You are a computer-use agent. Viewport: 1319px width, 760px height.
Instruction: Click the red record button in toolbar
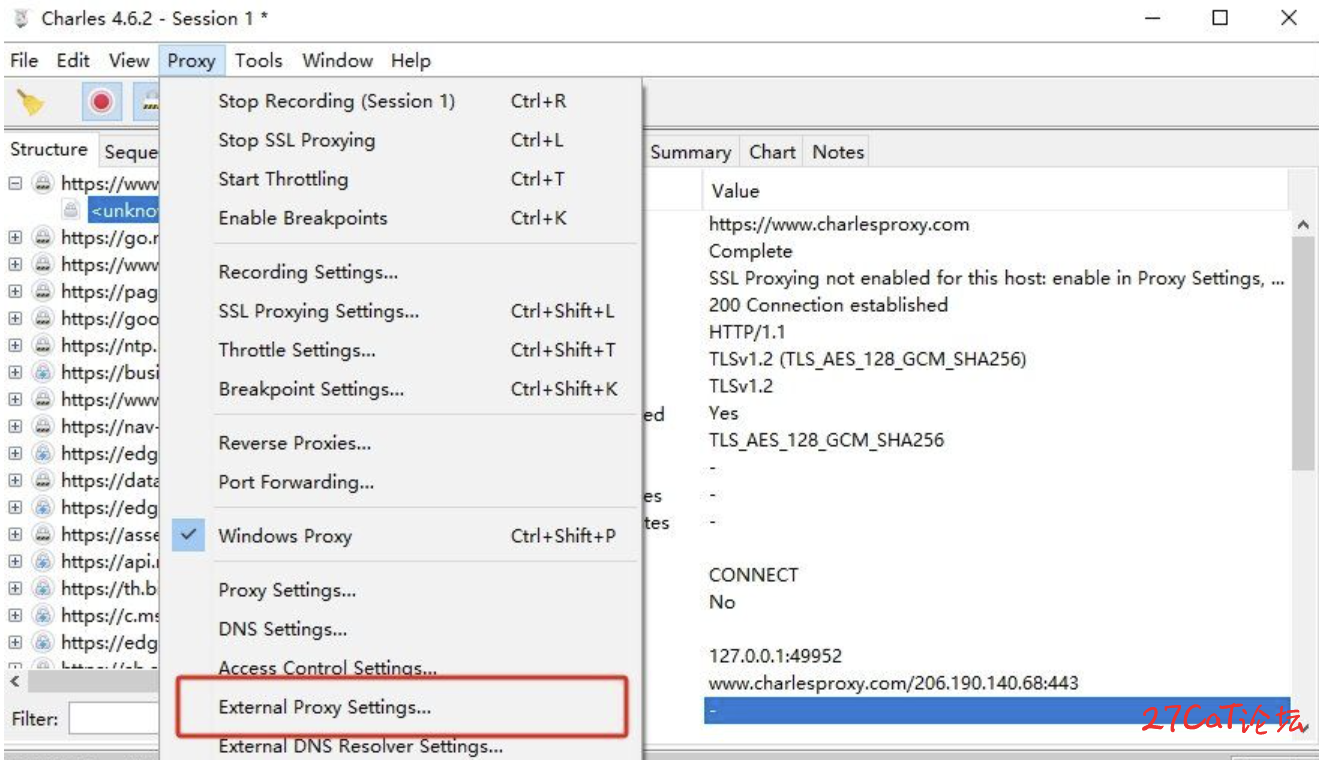101,101
